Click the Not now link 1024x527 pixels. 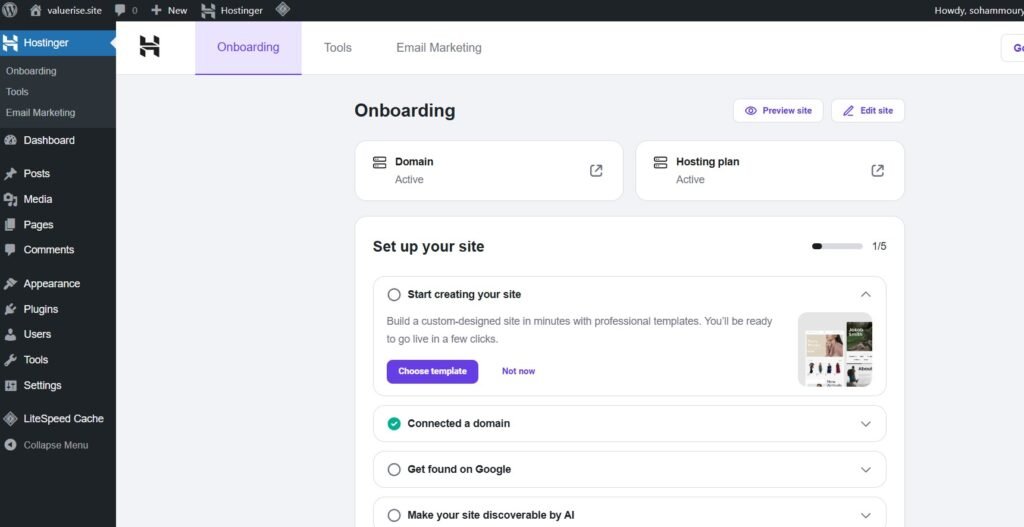coord(518,371)
